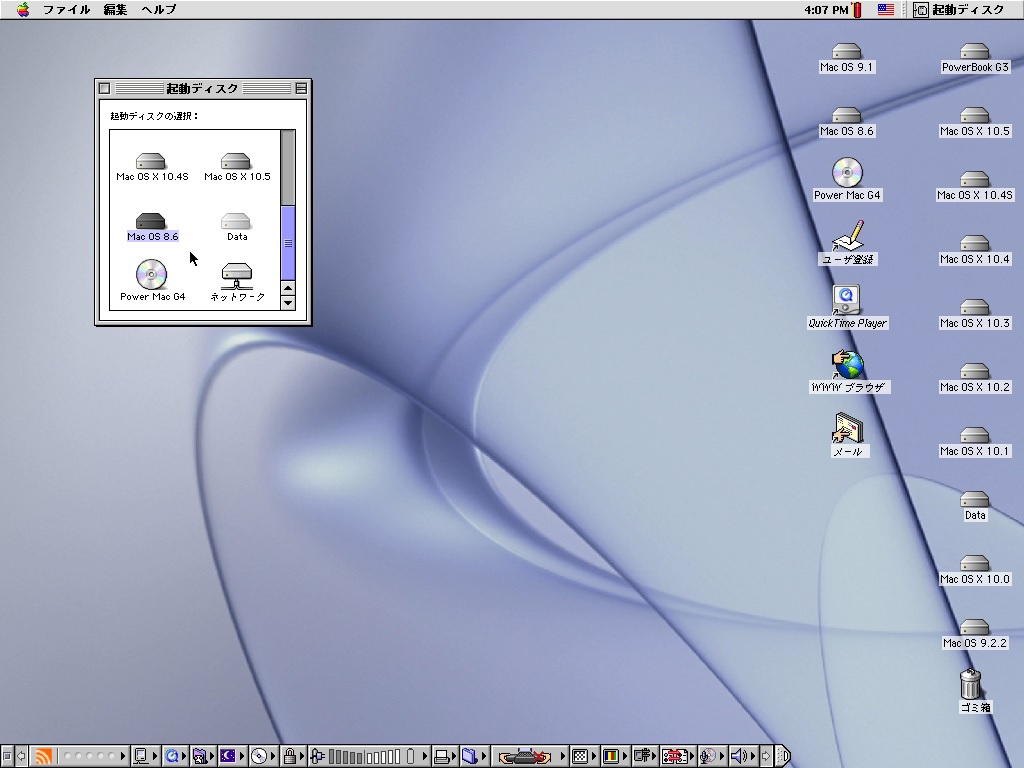
Task: Click the Startup Disk list scrollbar thumb
Action: [x=288, y=243]
